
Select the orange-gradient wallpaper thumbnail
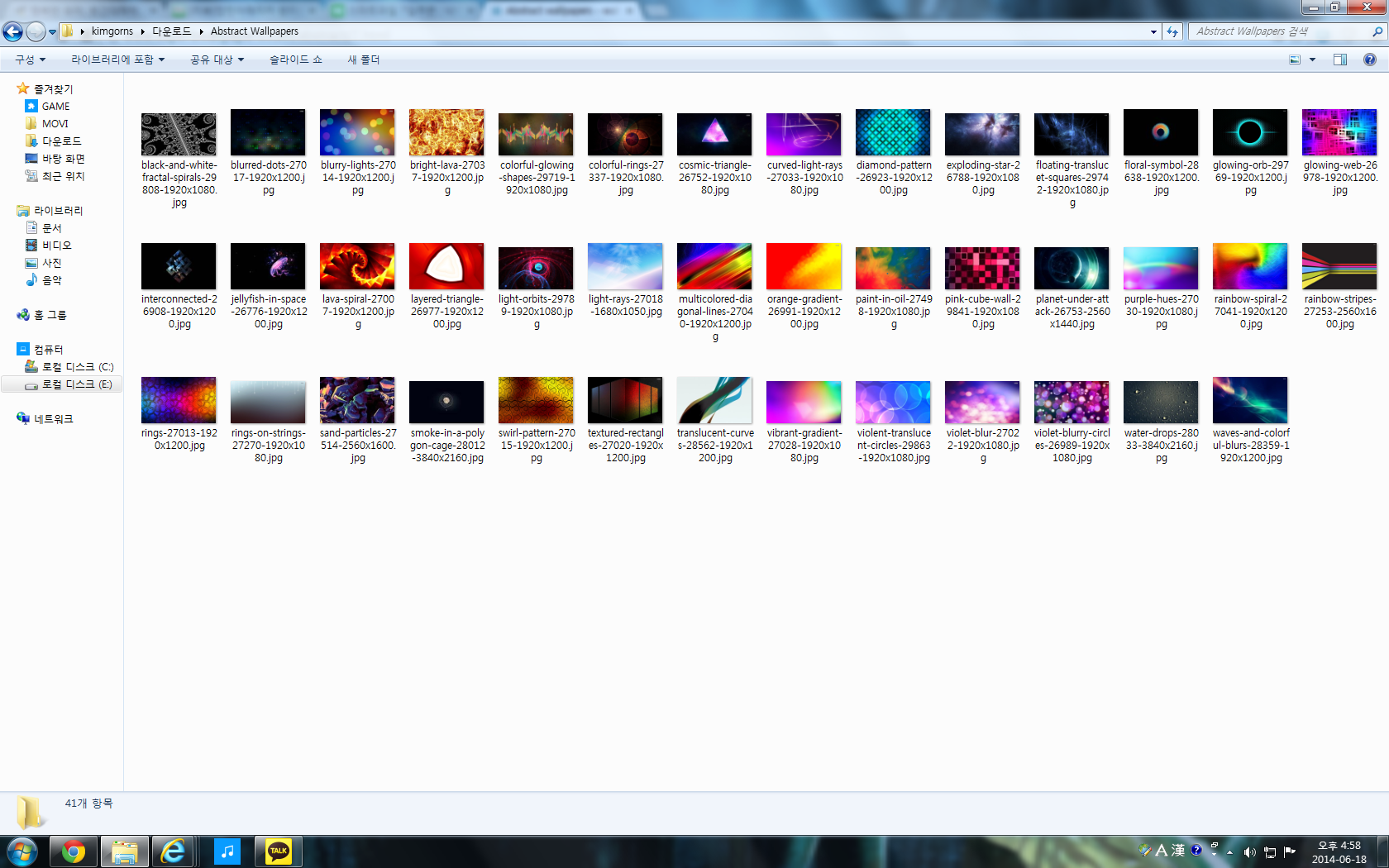[804, 267]
